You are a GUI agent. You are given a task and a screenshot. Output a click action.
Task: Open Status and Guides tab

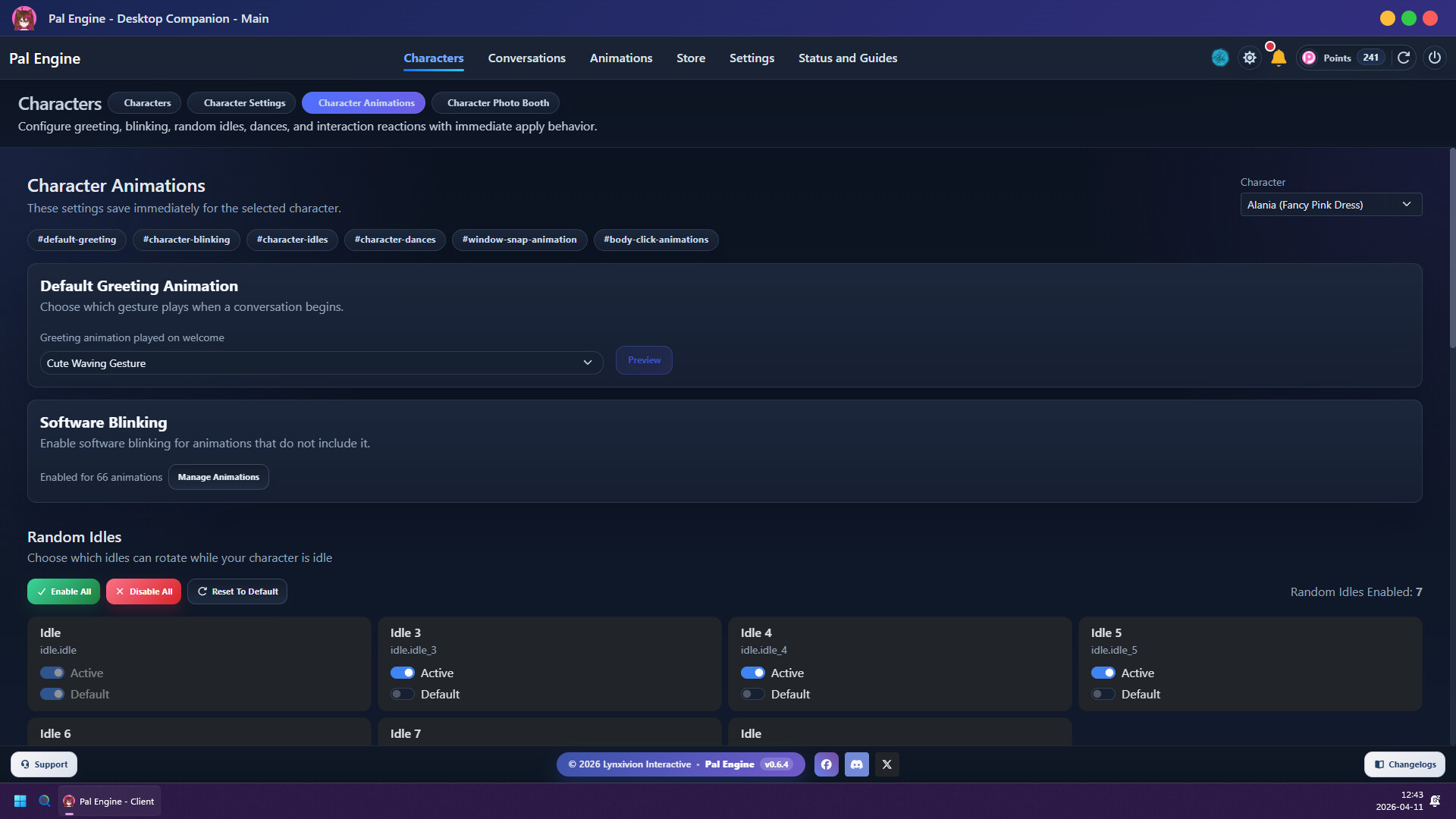click(848, 58)
